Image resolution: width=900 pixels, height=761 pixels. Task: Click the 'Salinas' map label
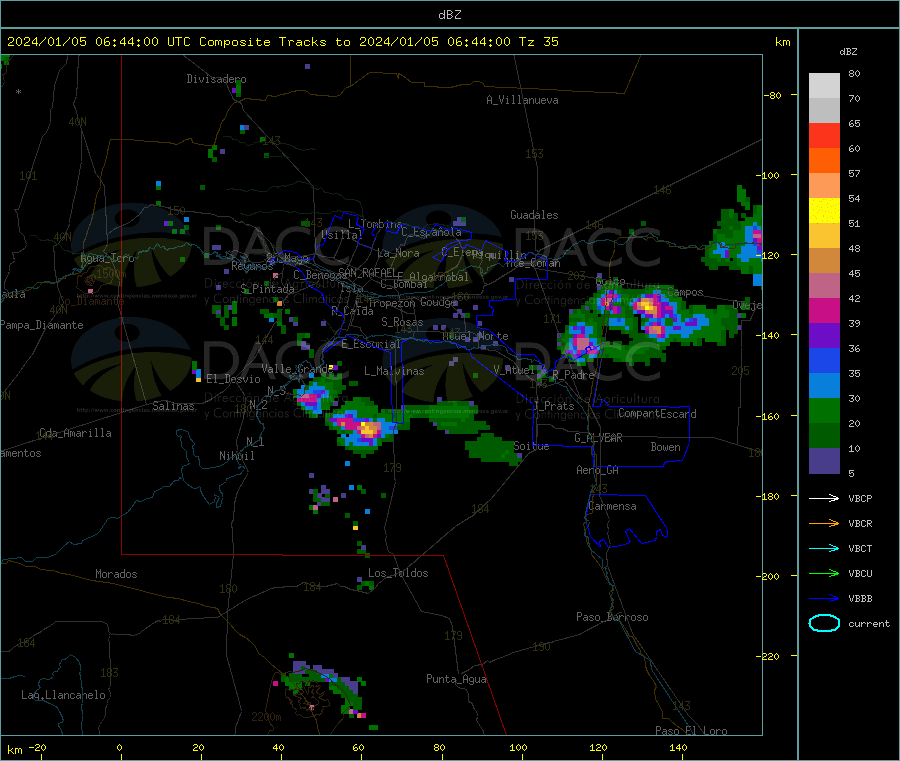point(173,406)
